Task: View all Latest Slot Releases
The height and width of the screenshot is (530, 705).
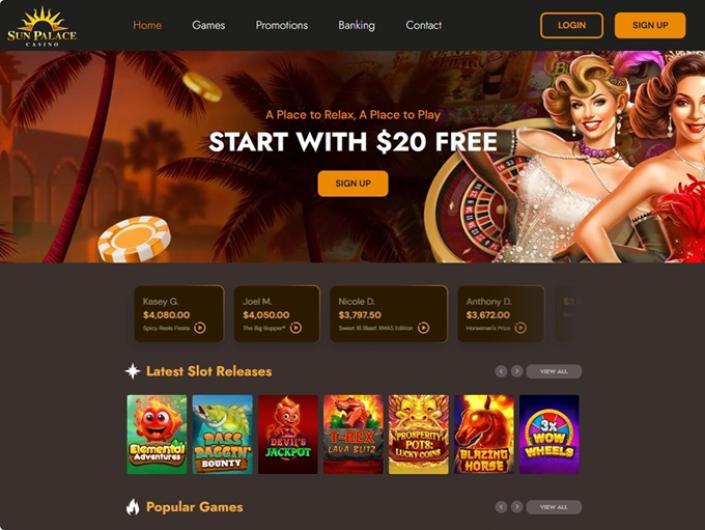Action: [554, 371]
